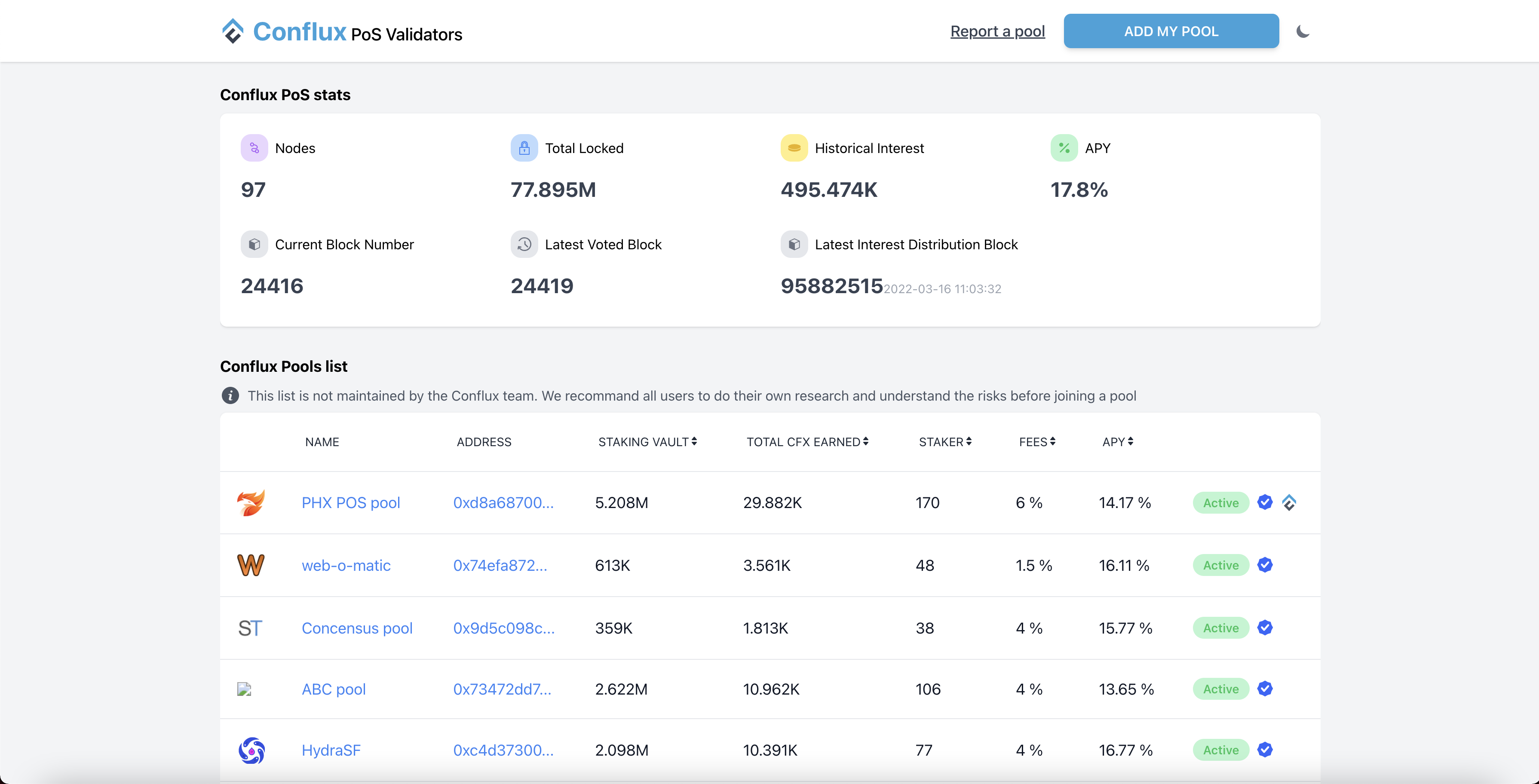Click the PHX POS pool fox logo
The image size is (1539, 784).
(251, 502)
